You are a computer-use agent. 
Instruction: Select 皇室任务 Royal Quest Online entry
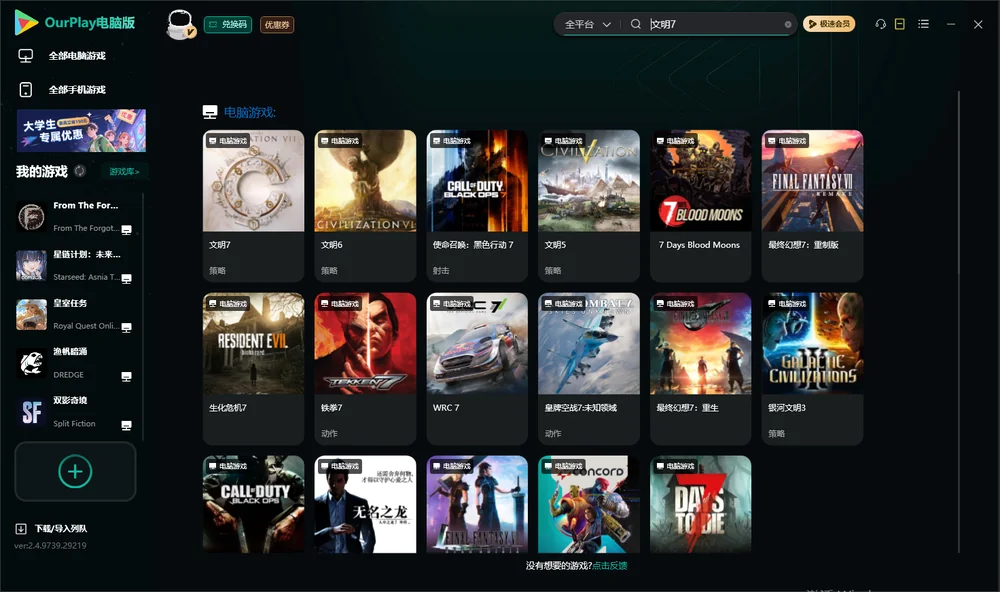pyautogui.click(x=75, y=314)
